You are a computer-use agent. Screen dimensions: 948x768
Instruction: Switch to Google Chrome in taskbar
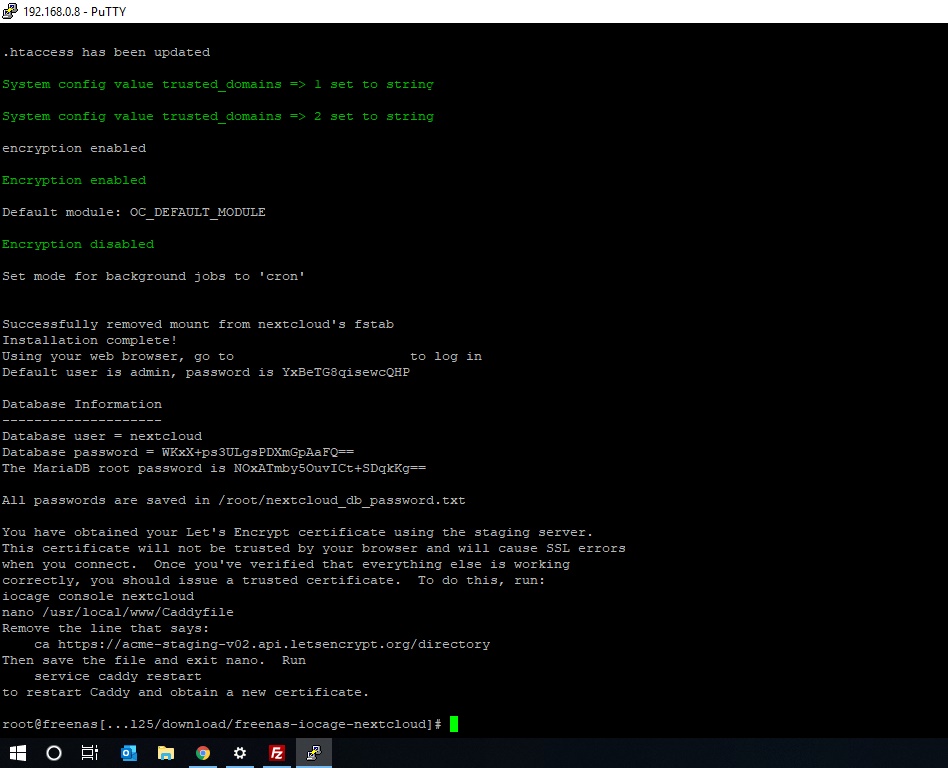click(203, 753)
